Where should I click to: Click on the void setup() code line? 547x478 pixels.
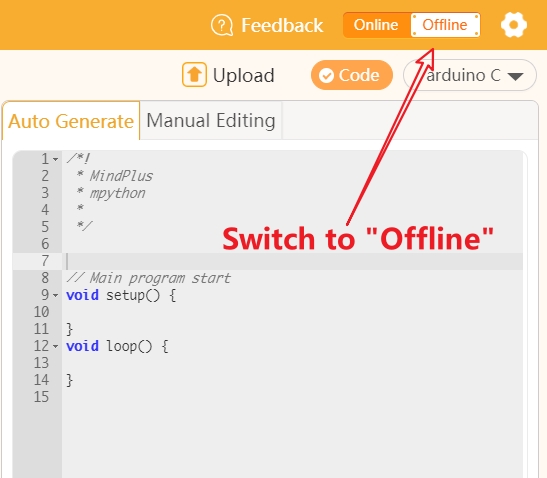pyautogui.click(x=121, y=295)
